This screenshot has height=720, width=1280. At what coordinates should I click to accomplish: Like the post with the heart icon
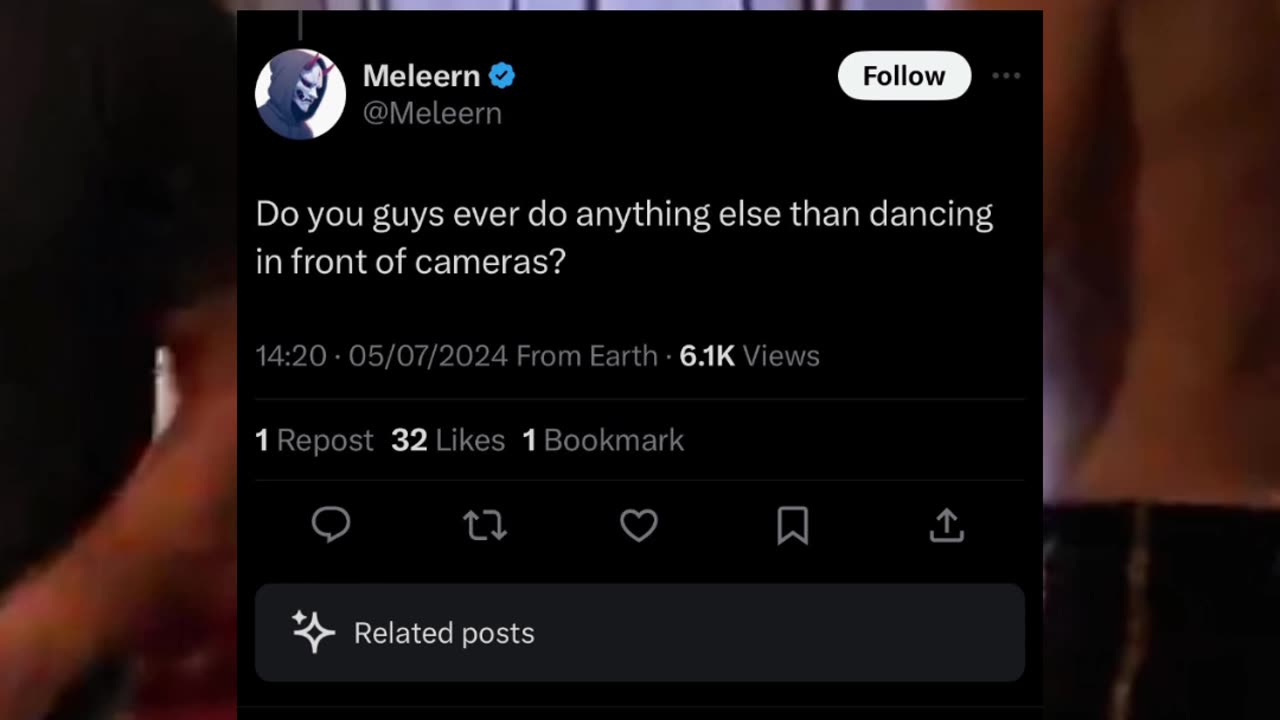tap(639, 525)
